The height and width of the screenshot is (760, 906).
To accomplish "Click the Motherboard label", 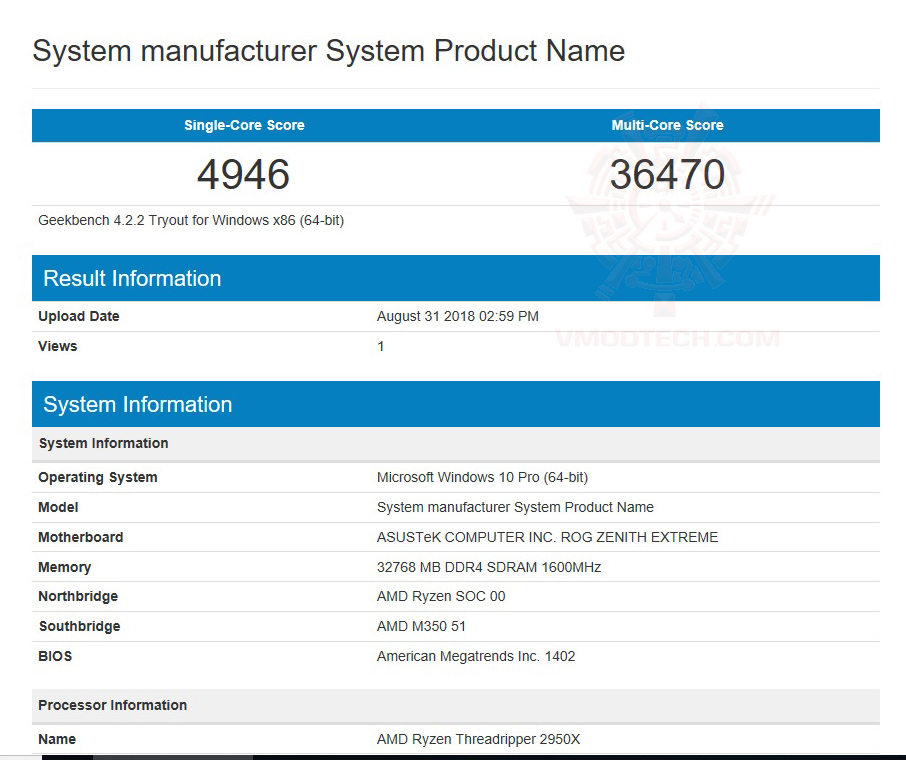I will point(80,537).
